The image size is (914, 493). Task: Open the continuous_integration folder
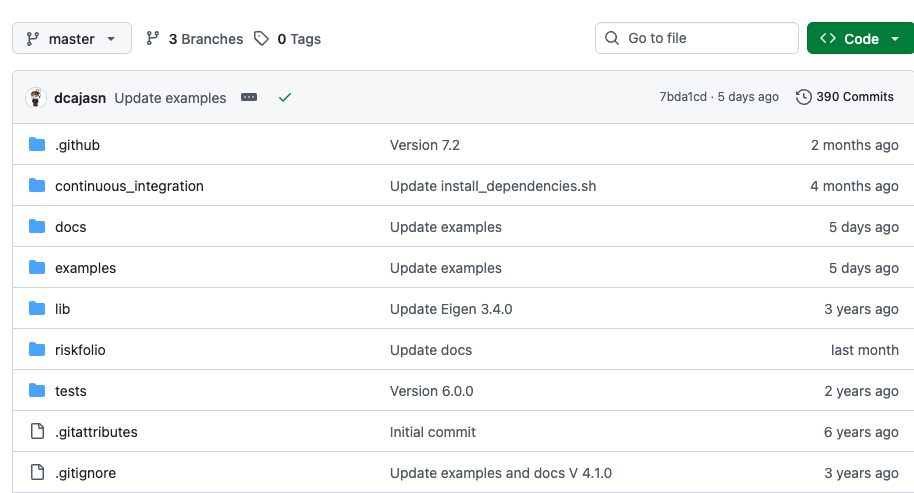click(129, 186)
